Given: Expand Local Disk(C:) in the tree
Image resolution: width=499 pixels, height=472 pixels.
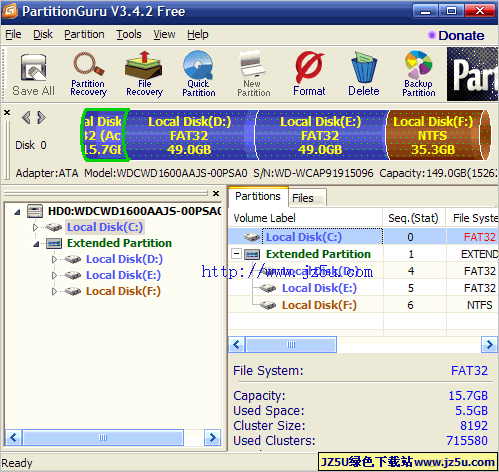Looking at the screenshot, I should pos(35,227).
